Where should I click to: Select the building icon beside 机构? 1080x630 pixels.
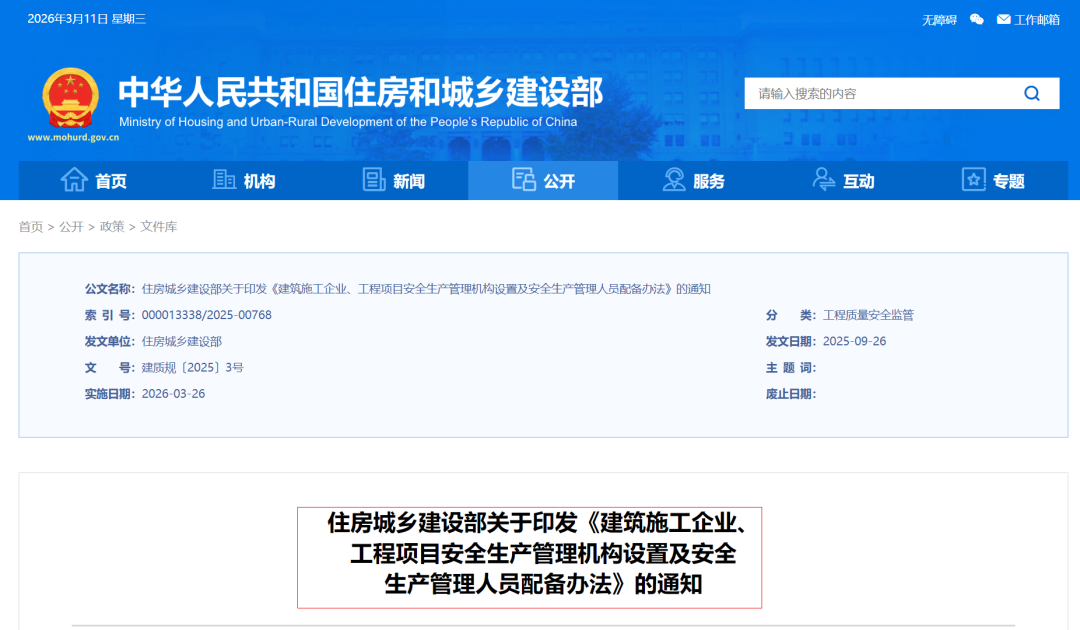[x=224, y=180]
